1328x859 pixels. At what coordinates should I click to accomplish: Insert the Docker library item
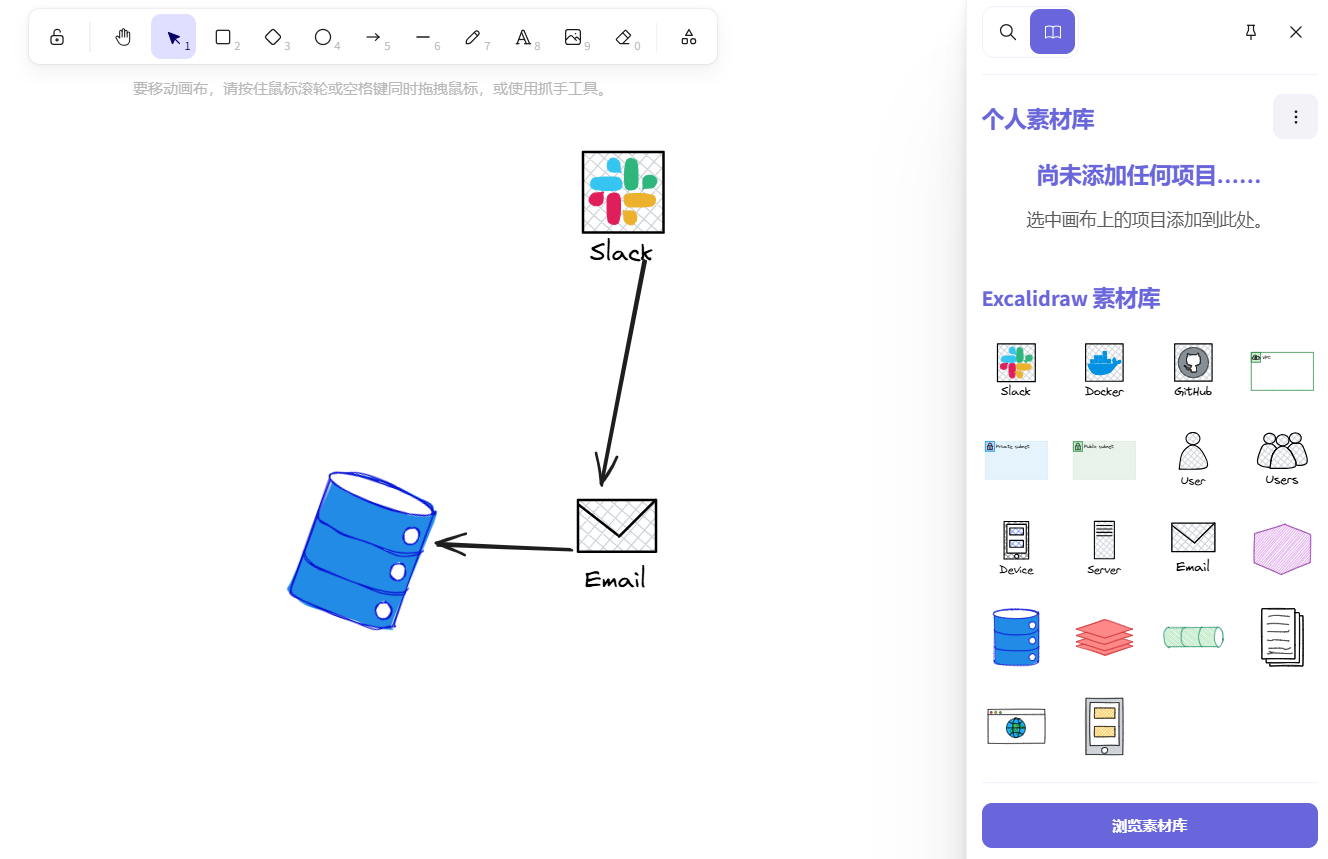click(x=1104, y=369)
